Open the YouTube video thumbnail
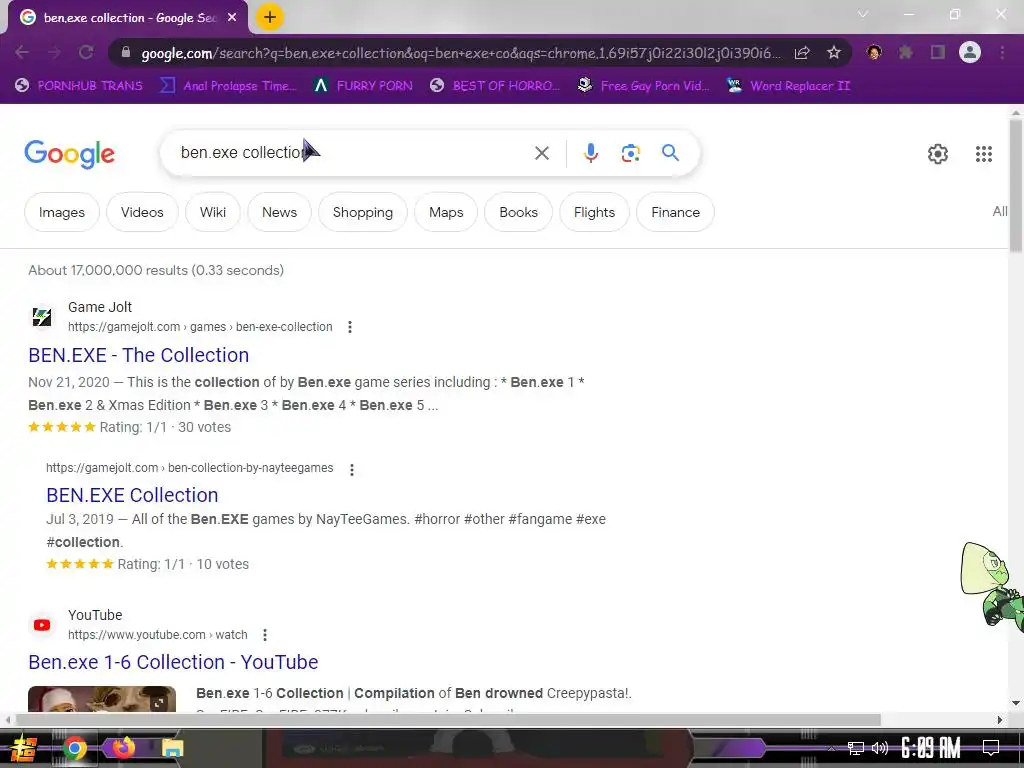The width and height of the screenshot is (1024, 768). click(102, 699)
